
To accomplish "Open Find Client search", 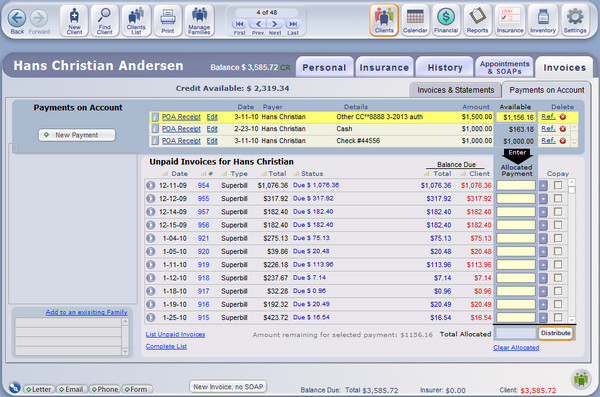I will (x=104, y=21).
